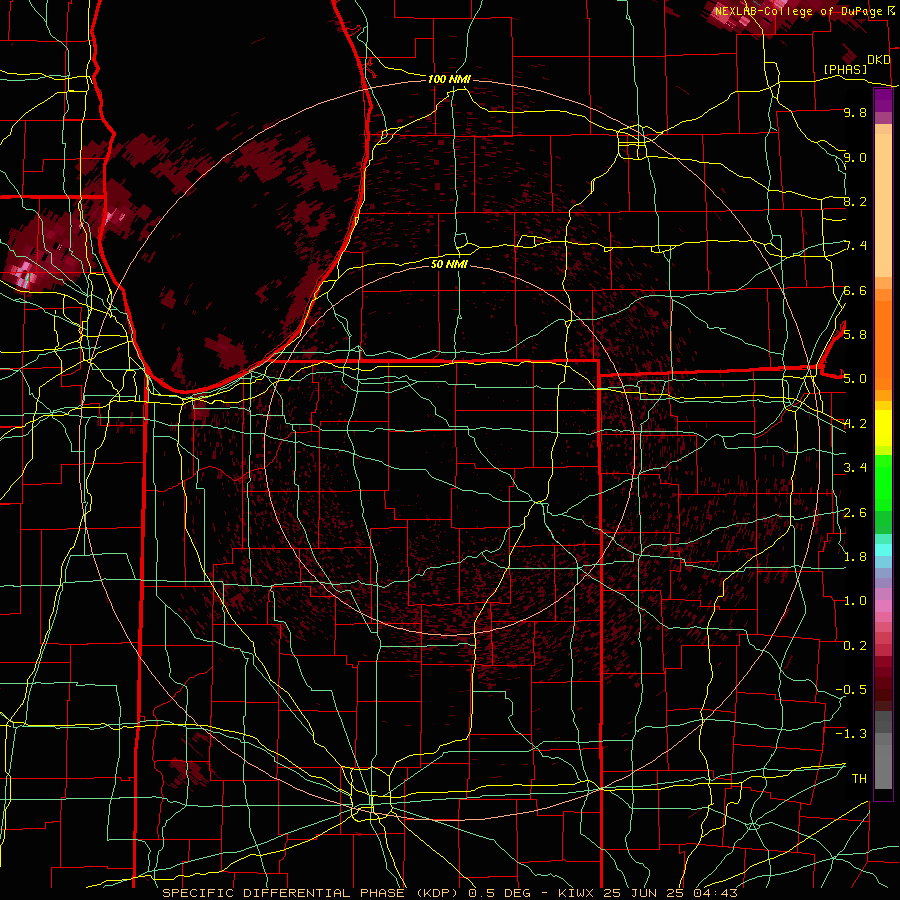Click the 50 NMI range ring label
This screenshot has width=900, height=900.
449,264
